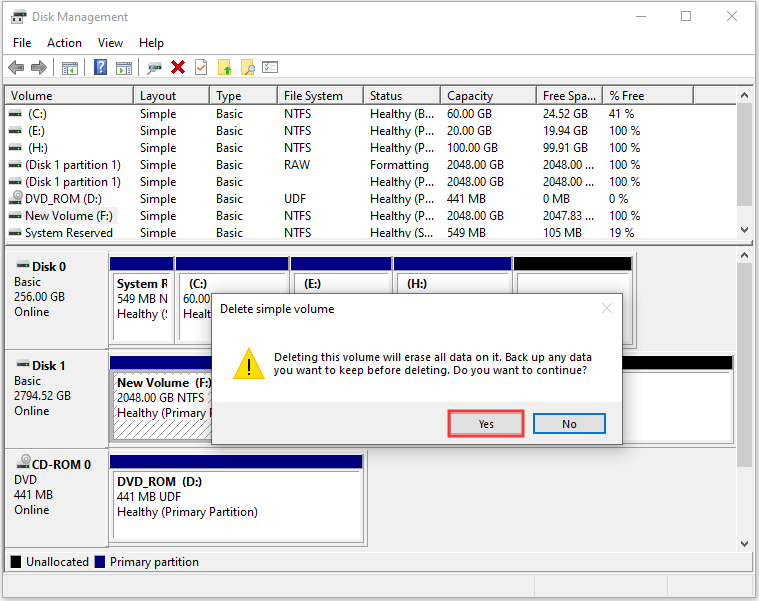Select the (E:) partition block on Disk 0
Screen dimensions: 759x601
coord(341,275)
